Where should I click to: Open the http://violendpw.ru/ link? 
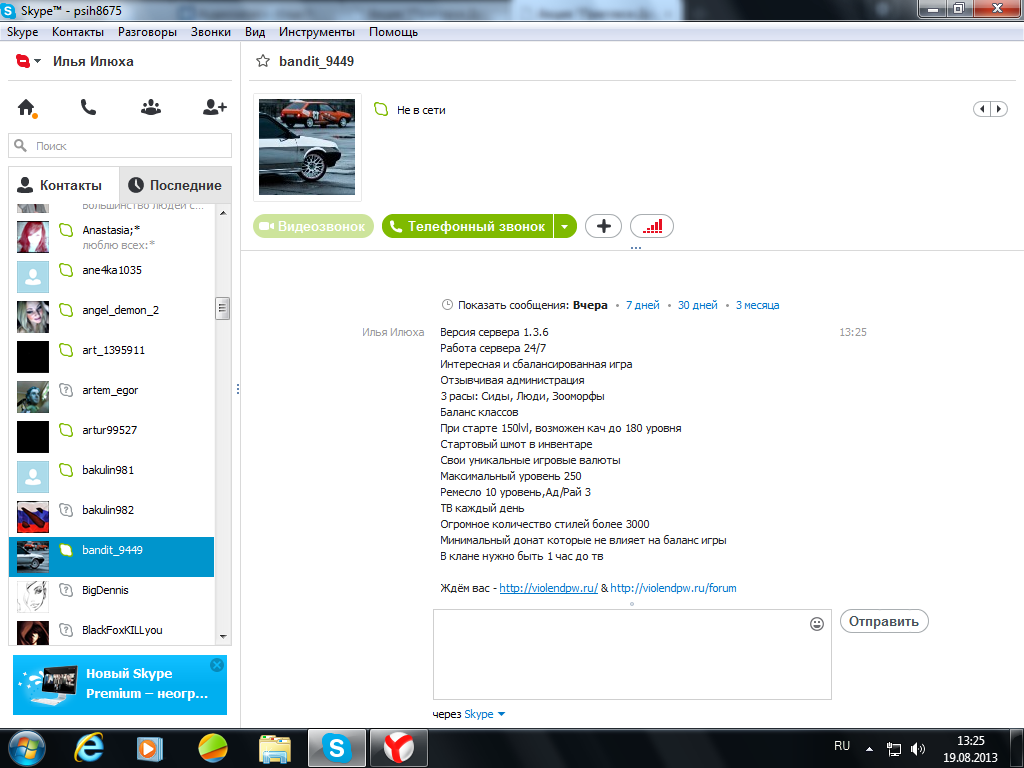549,588
